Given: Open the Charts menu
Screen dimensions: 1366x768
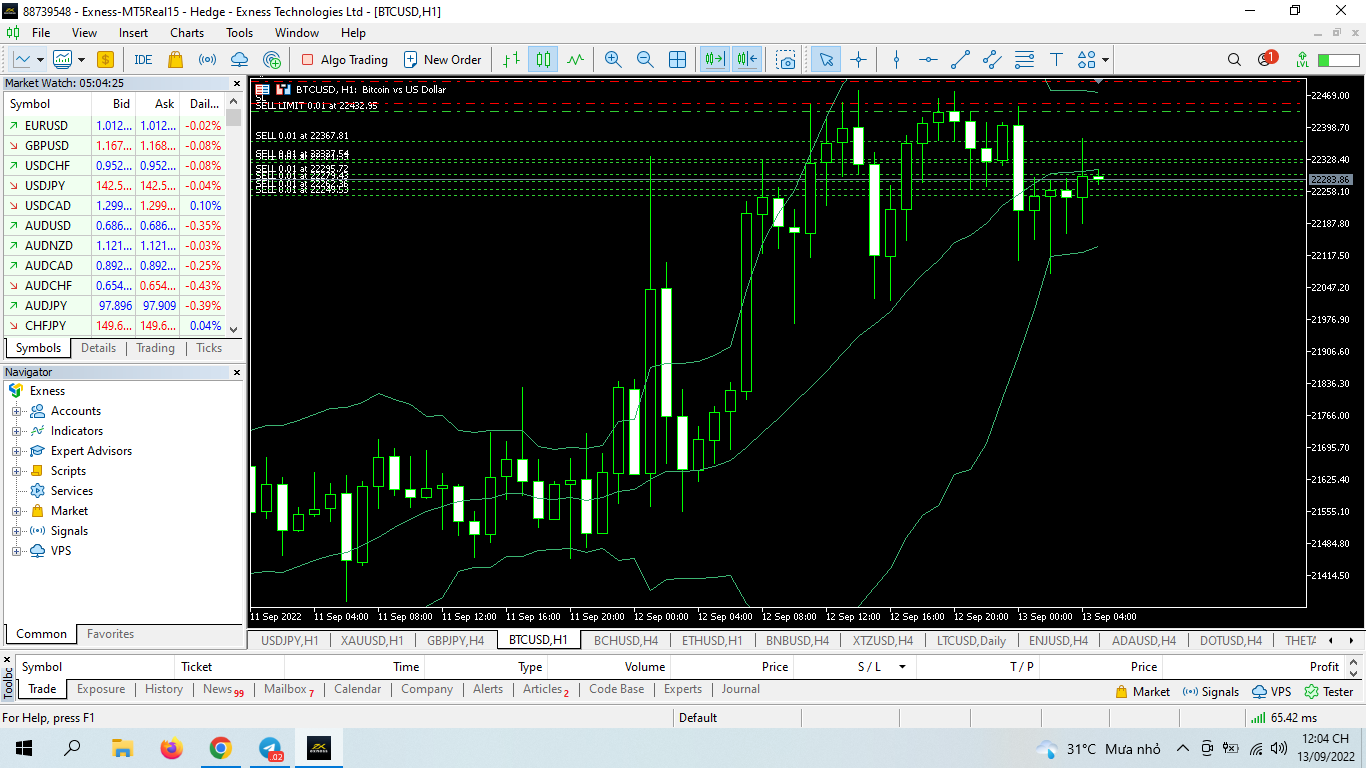Looking at the screenshot, I should pos(187,33).
